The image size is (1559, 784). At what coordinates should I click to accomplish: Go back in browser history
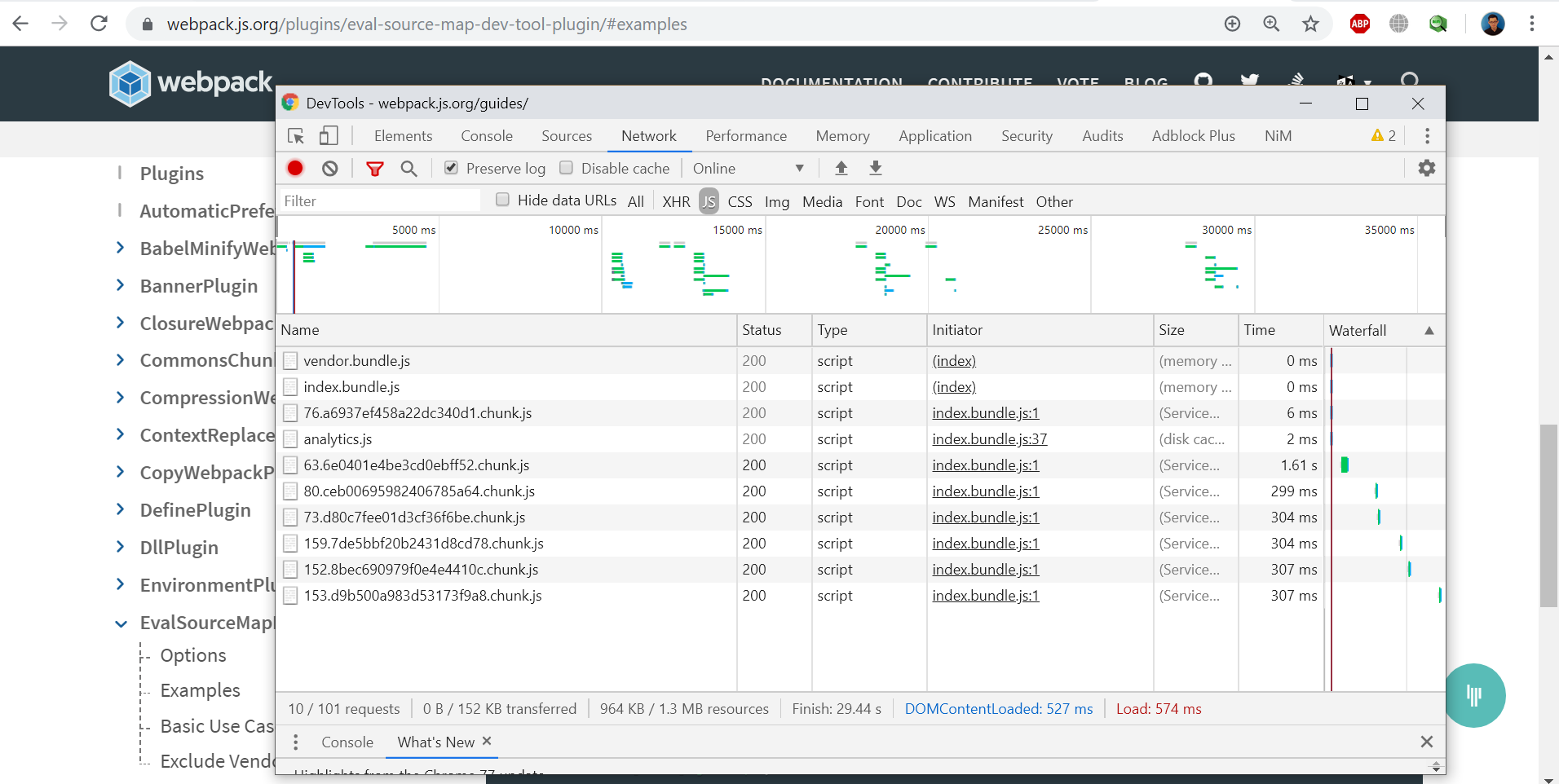click(x=21, y=24)
